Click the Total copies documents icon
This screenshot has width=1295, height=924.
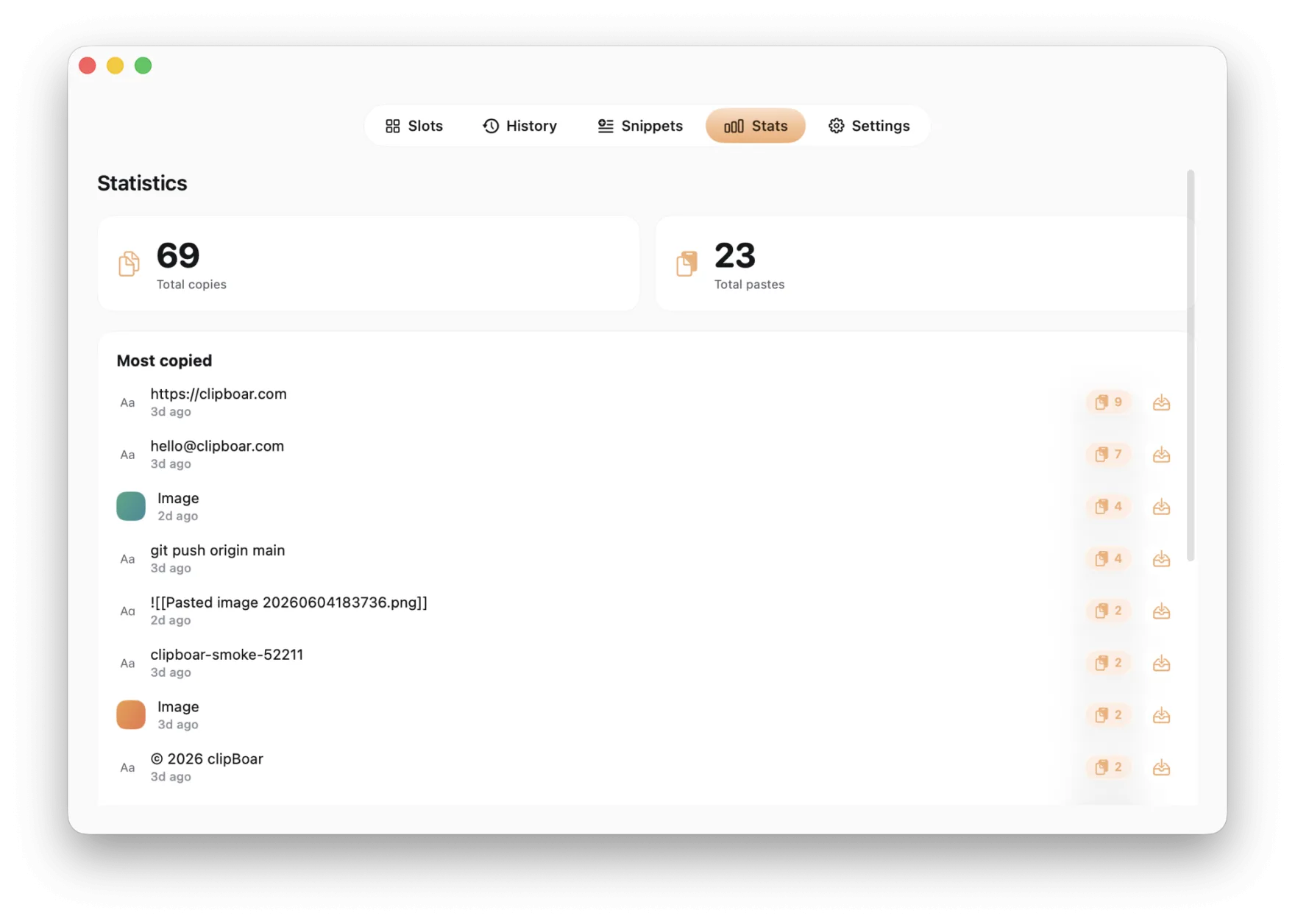(129, 263)
